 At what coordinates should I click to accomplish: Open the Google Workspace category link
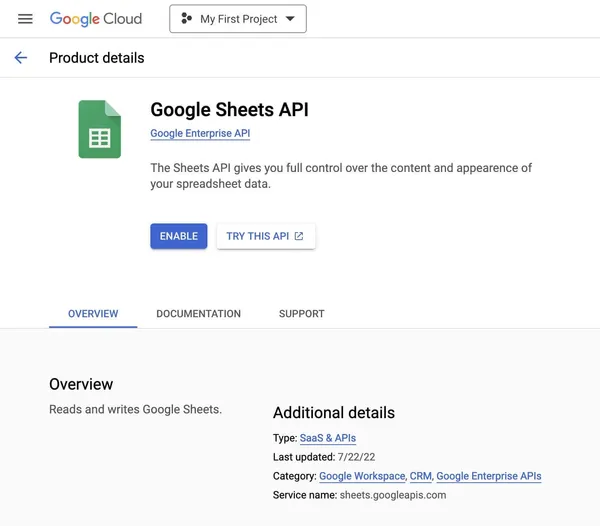362,476
